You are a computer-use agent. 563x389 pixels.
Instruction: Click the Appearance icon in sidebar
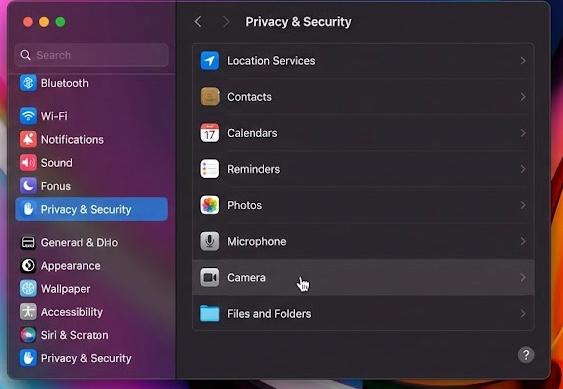click(x=28, y=266)
